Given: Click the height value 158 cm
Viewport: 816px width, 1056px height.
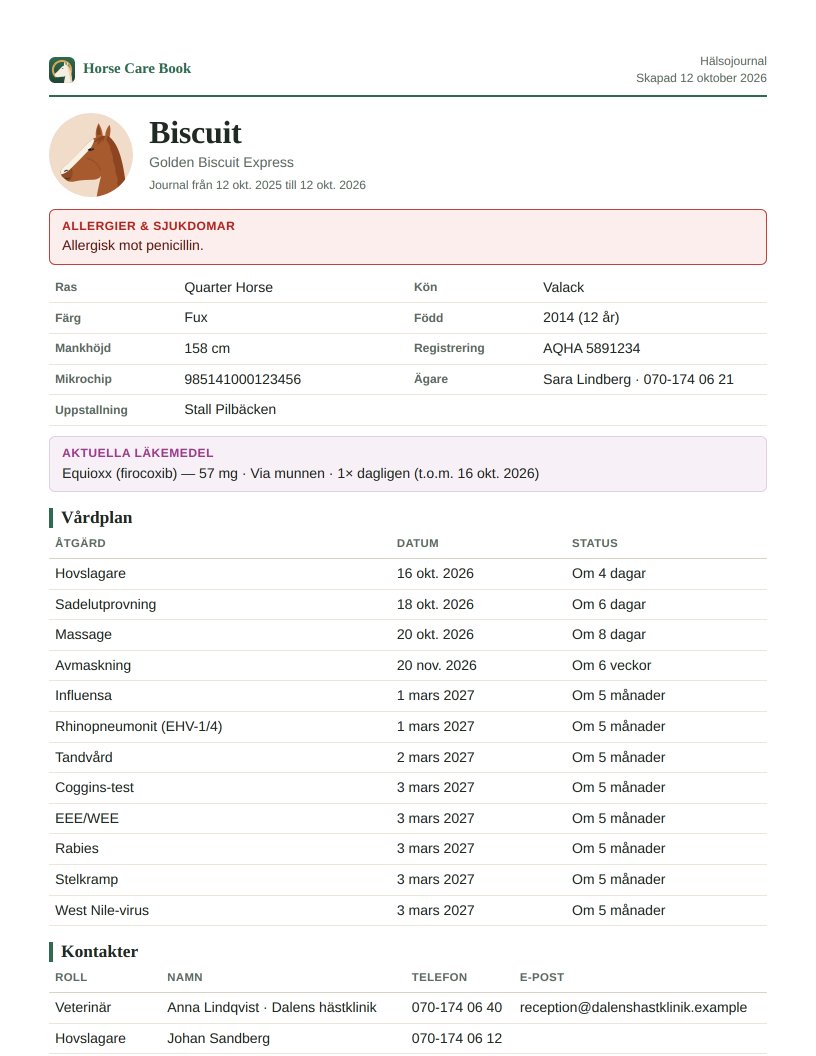Looking at the screenshot, I should coord(207,348).
